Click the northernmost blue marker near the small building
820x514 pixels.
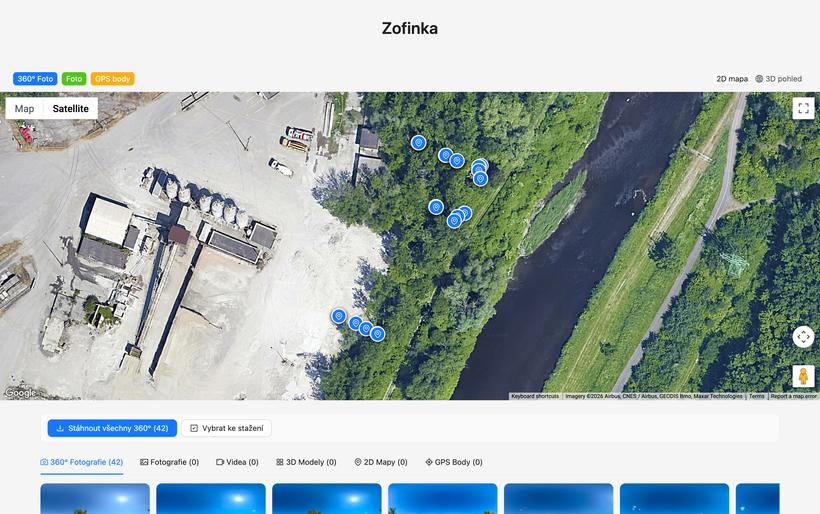[418, 143]
